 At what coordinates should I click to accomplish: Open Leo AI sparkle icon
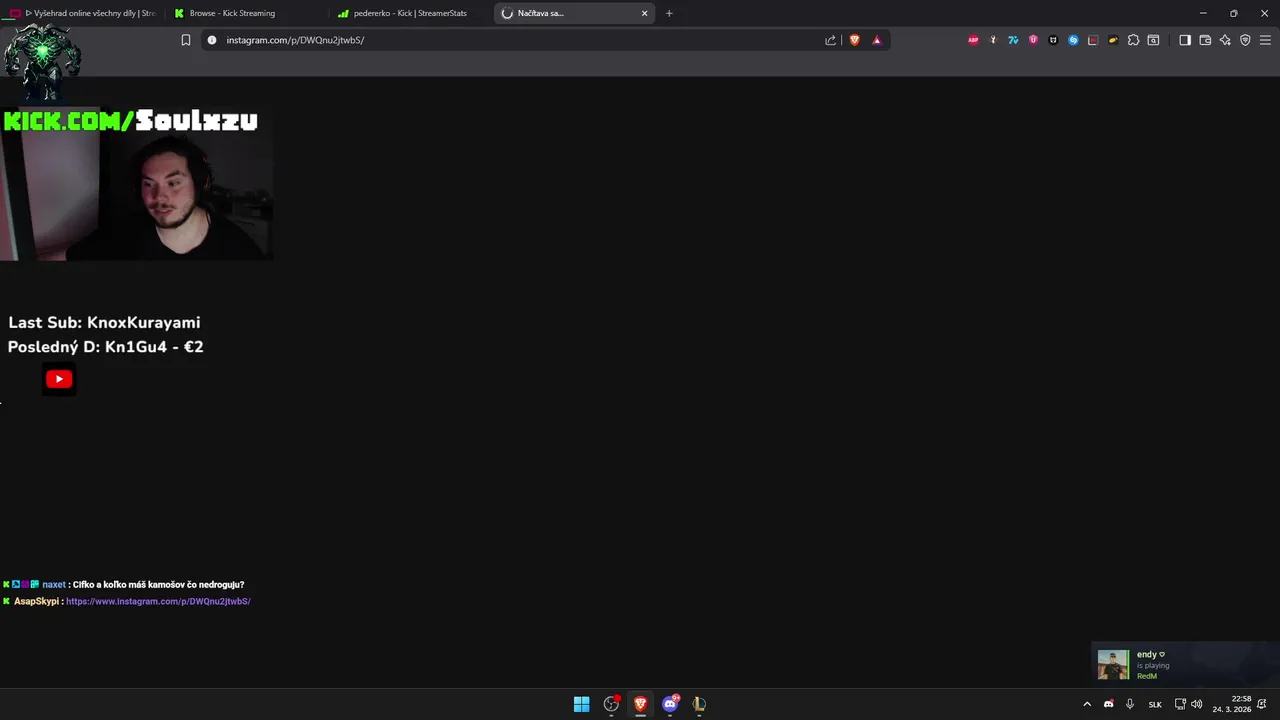(1225, 40)
